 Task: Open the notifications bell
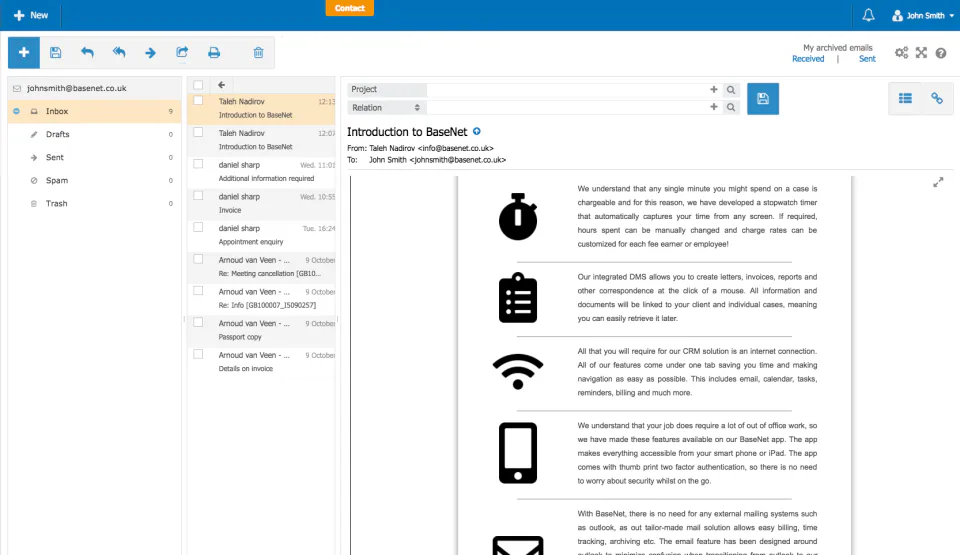click(x=868, y=15)
